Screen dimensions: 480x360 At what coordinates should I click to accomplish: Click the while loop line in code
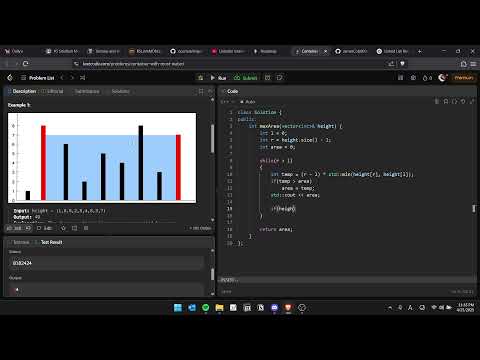pos(276,160)
